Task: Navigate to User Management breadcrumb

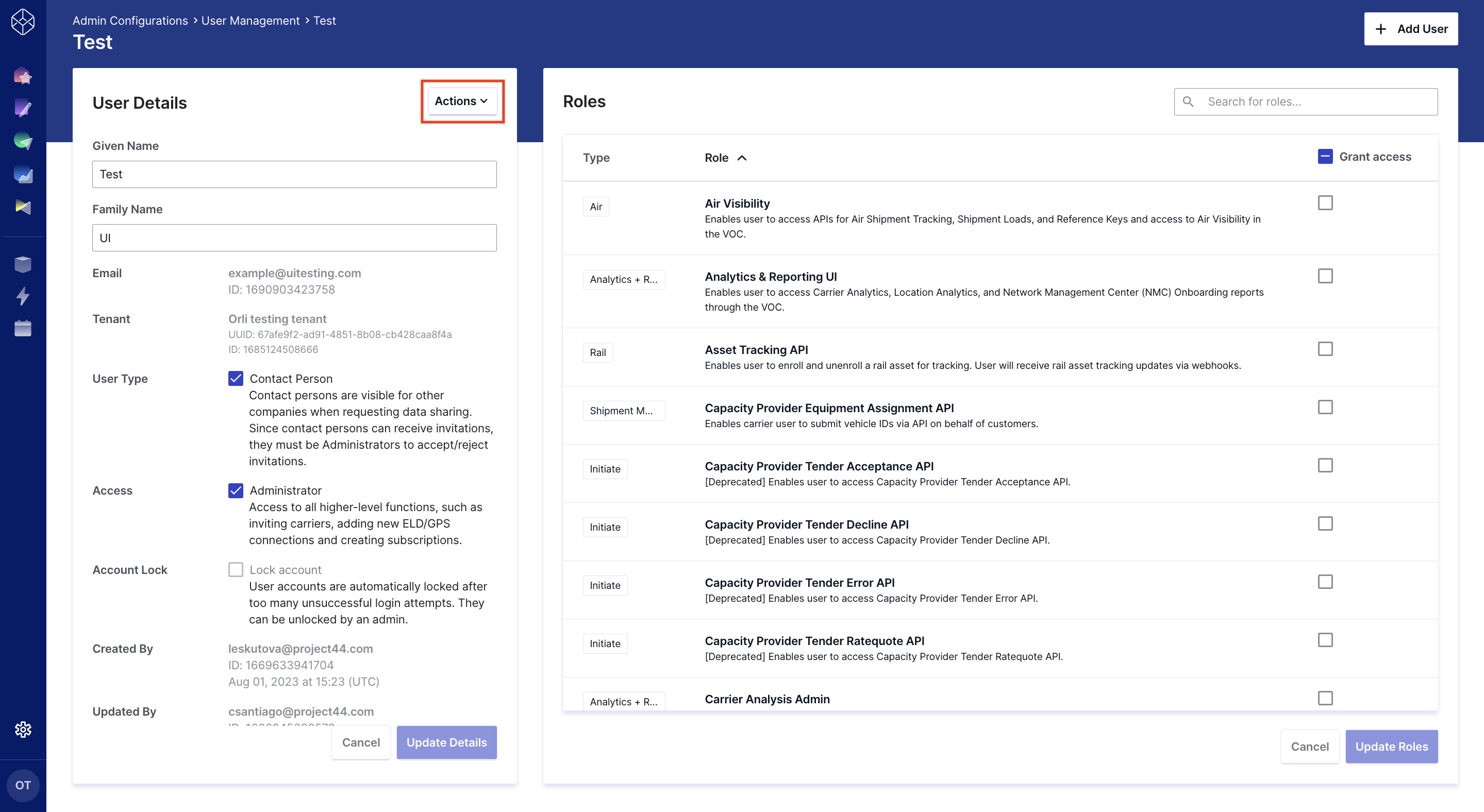Action: coord(251,20)
